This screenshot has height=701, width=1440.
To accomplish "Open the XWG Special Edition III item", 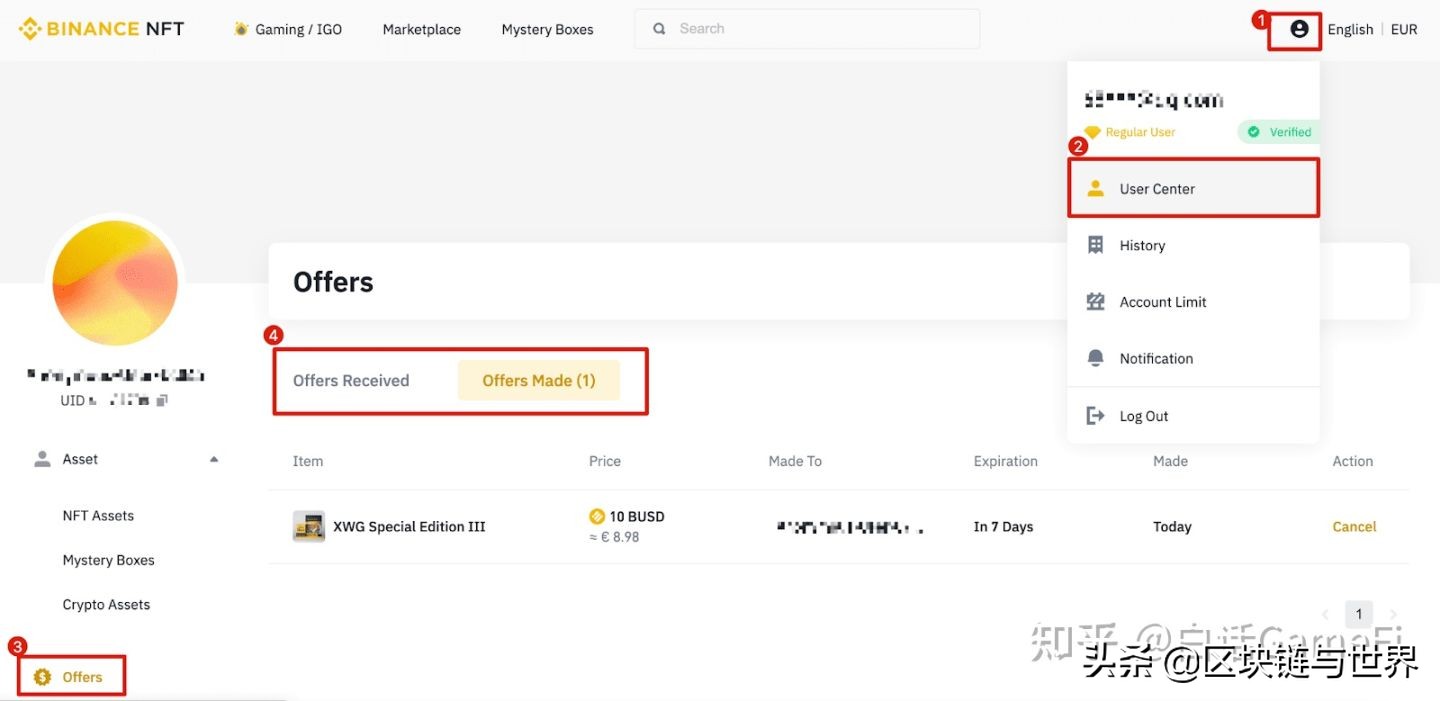I will (409, 527).
